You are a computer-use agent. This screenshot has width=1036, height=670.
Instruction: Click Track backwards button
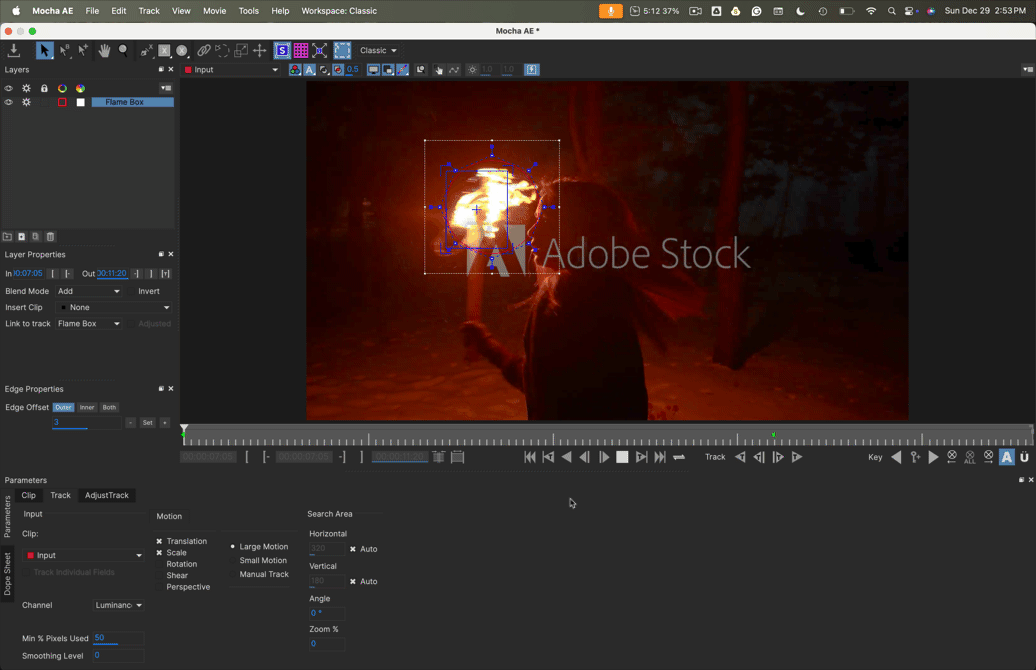point(741,457)
